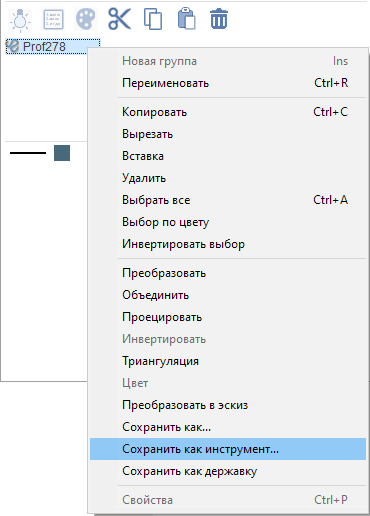Click the disabled Цвет menu entry

[x=228, y=383]
